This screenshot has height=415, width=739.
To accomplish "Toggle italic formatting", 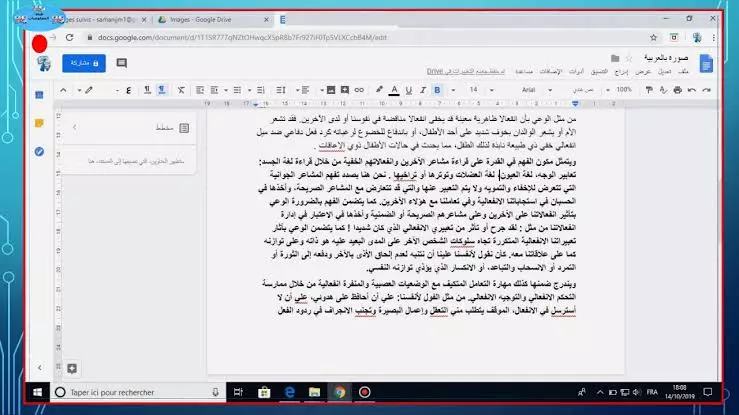I will (423, 90).
